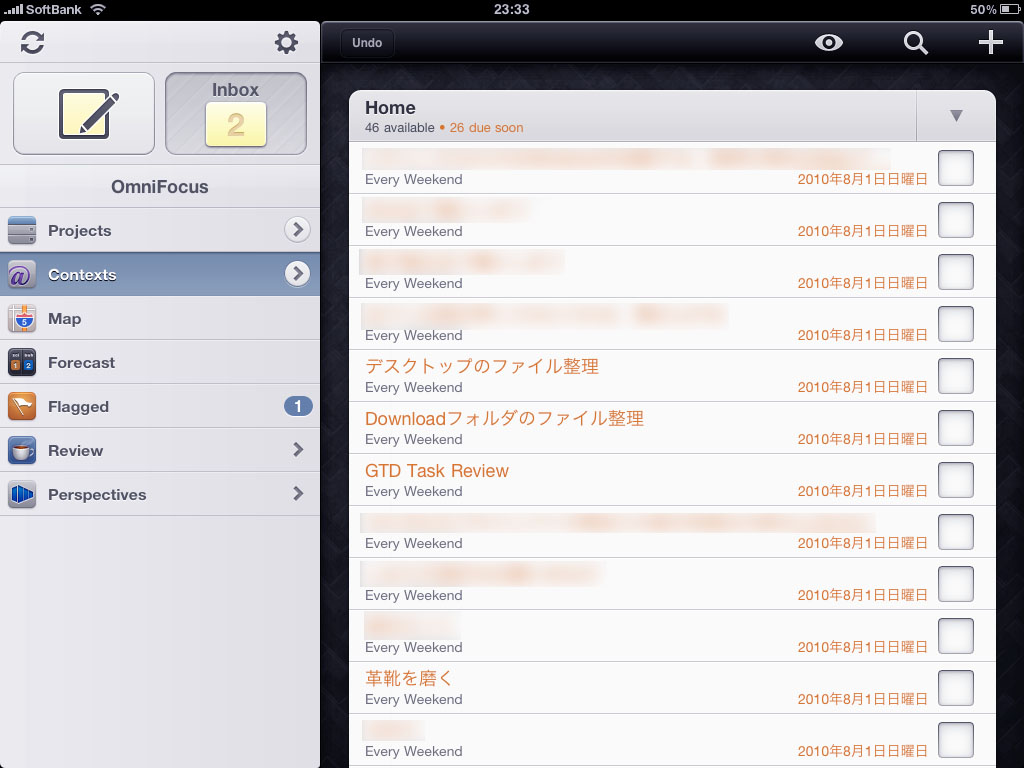Tap the '46 available' text
This screenshot has width=1024, height=768.
click(x=400, y=128)
